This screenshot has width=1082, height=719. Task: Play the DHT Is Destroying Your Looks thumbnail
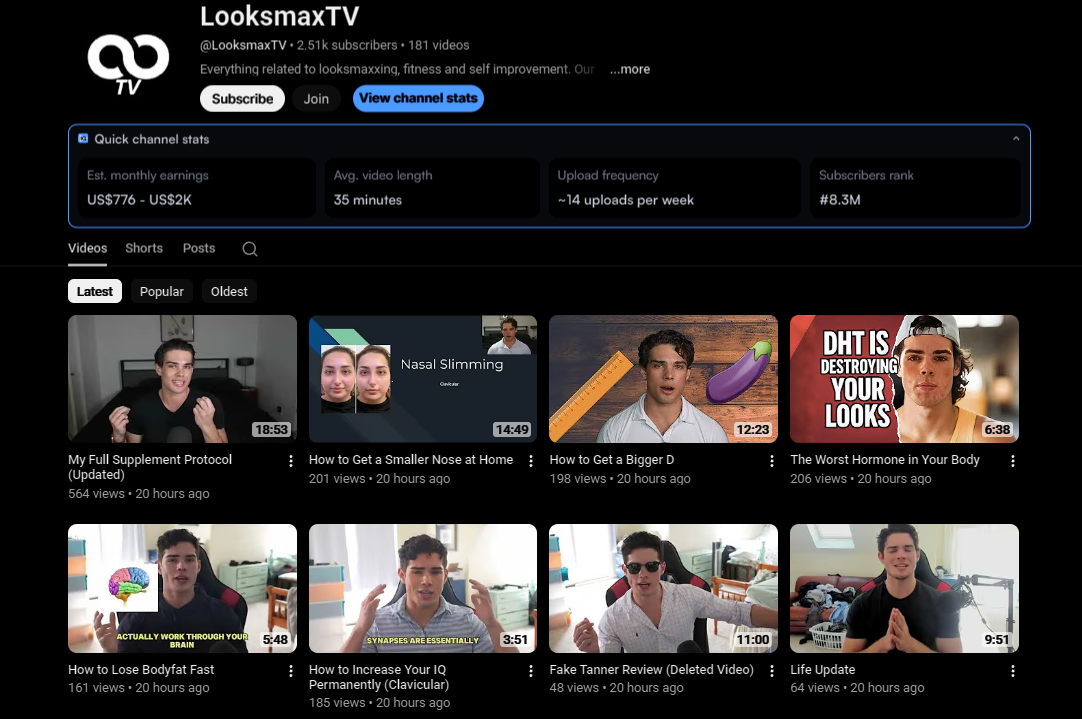pos(904,379)
